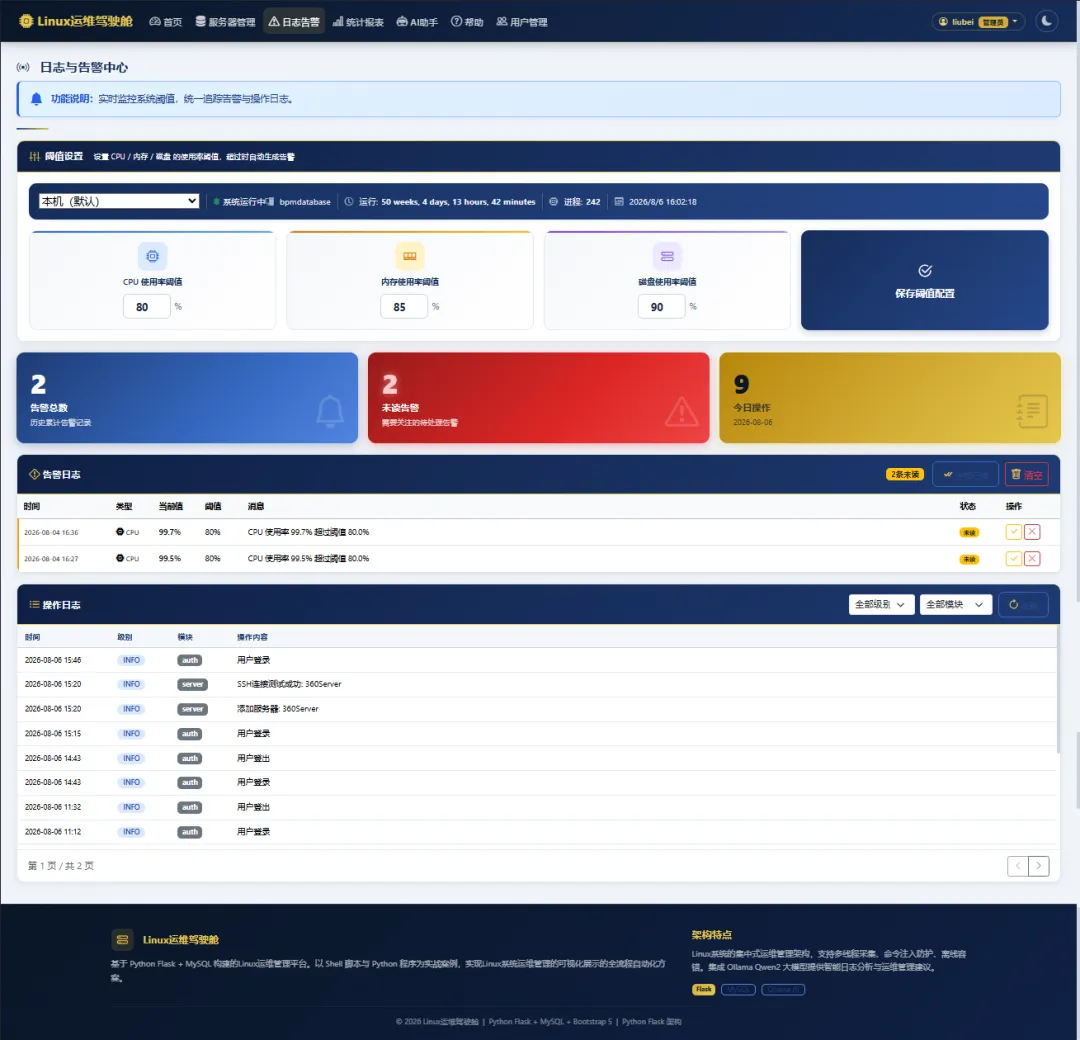1080x1040 pixels.
Task: Edit the CPU 使用率阈值 field showing 80
Action: 147,306
